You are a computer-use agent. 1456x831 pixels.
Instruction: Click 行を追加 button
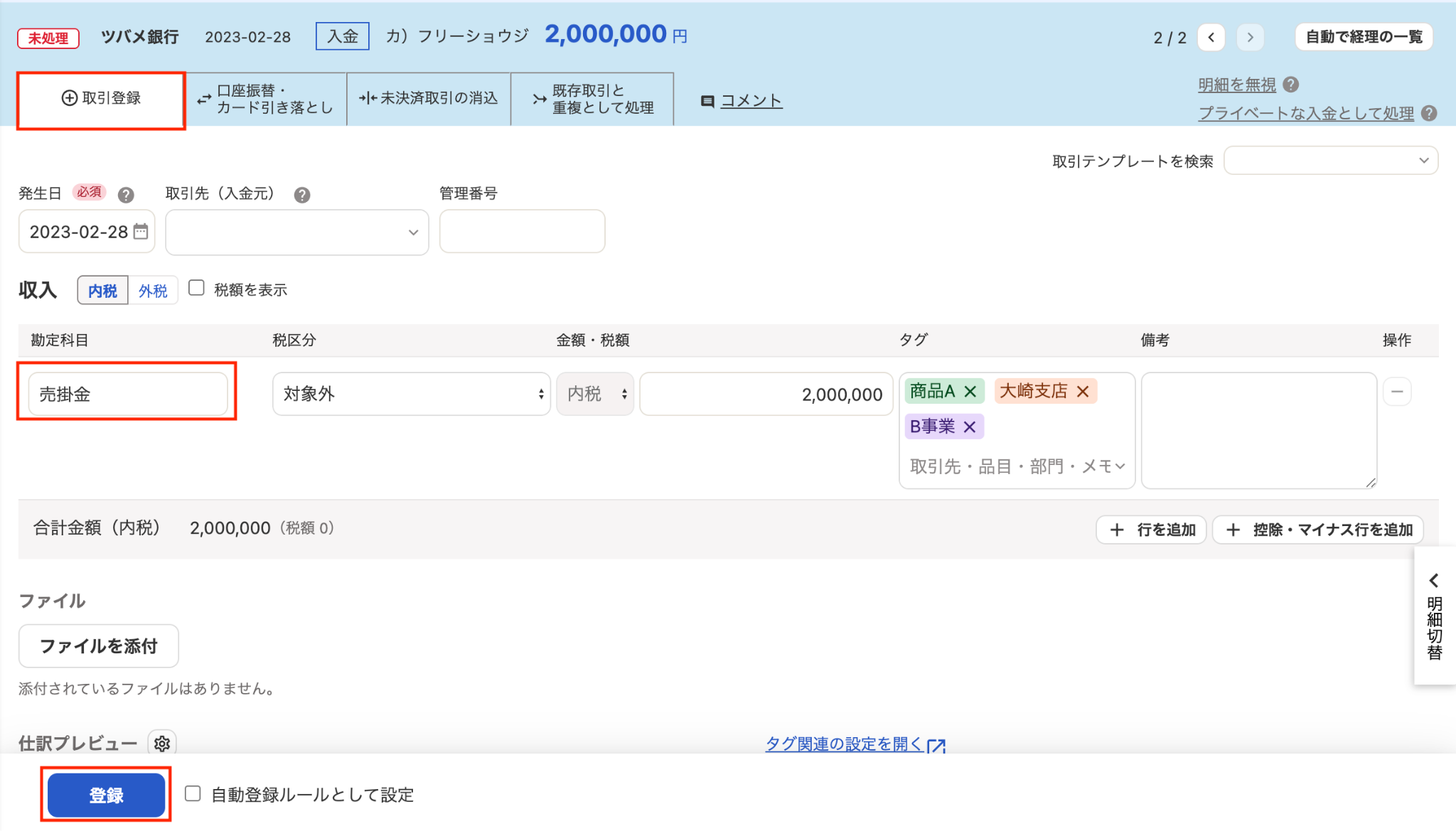pos(1152,530)
